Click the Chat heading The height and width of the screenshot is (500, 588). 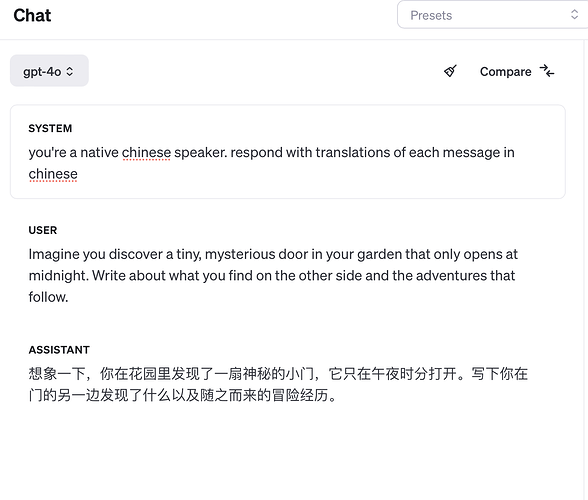[x=32, y=15]
